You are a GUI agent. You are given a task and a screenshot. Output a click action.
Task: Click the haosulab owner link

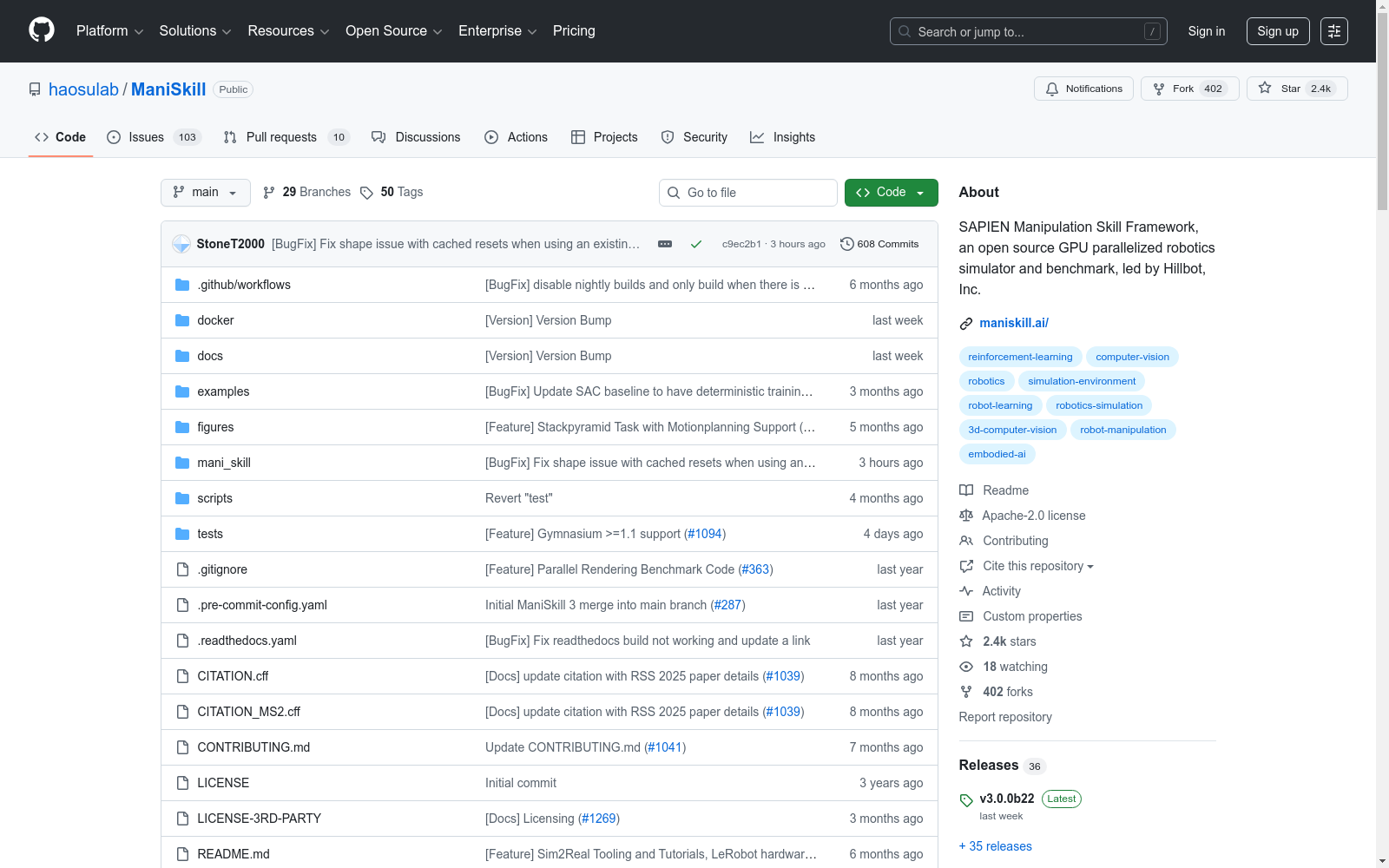tap(83, 89)
